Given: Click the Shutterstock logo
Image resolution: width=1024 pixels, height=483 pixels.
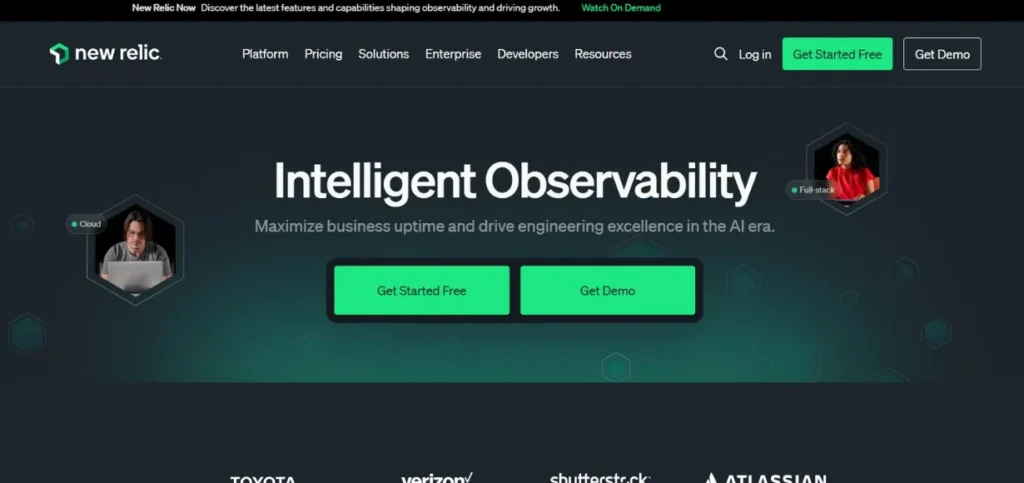Looking at the screenshot, I should pos(600,478).
